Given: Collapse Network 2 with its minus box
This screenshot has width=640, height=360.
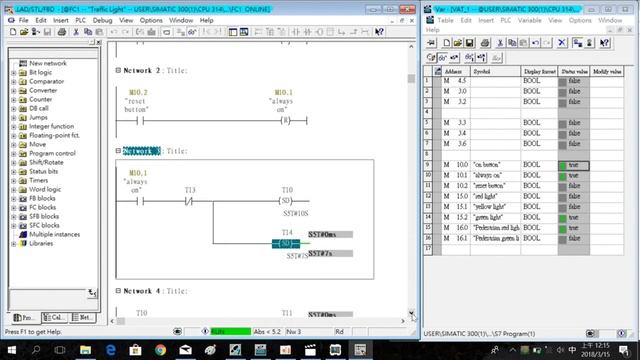Looking at the screenshot, I should click(x=118, y=70).
